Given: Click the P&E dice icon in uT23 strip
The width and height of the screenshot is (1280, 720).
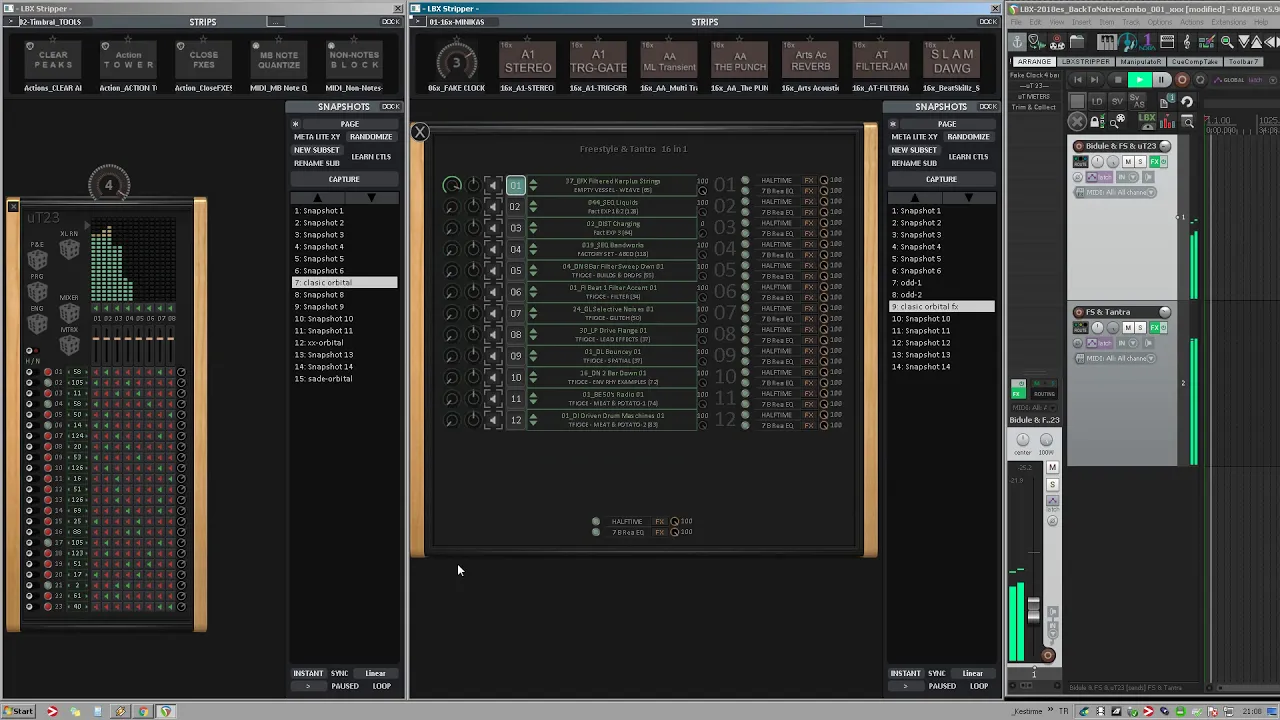Looking at the screenshot, I should [38, 260].
